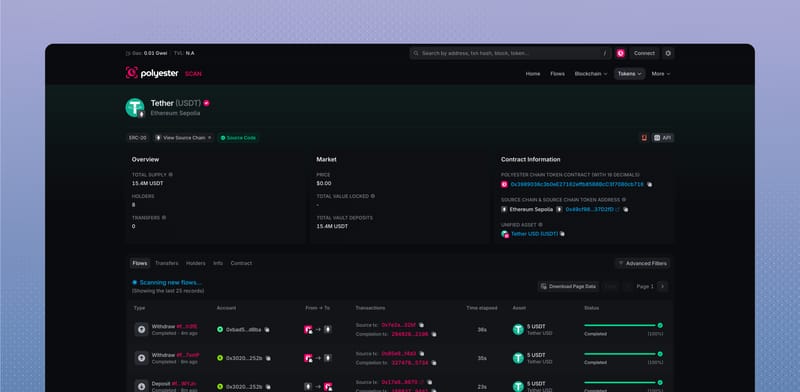Open the View Source Chain dropdown
This screenshot has height=392, width=800.
tap(184, 138)
